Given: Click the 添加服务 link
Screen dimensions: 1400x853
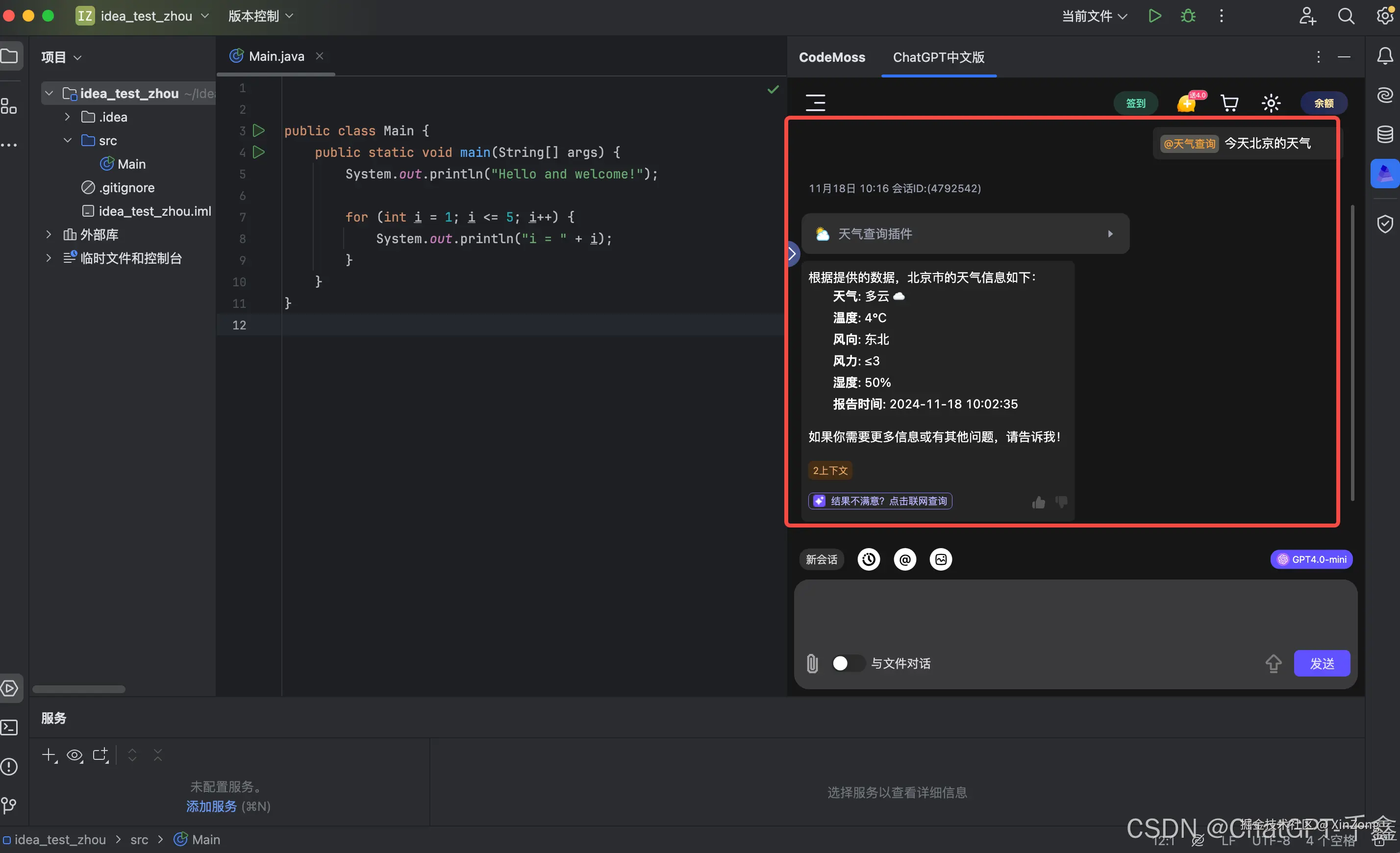Looking at the screenshot, I should pos(211,806).
